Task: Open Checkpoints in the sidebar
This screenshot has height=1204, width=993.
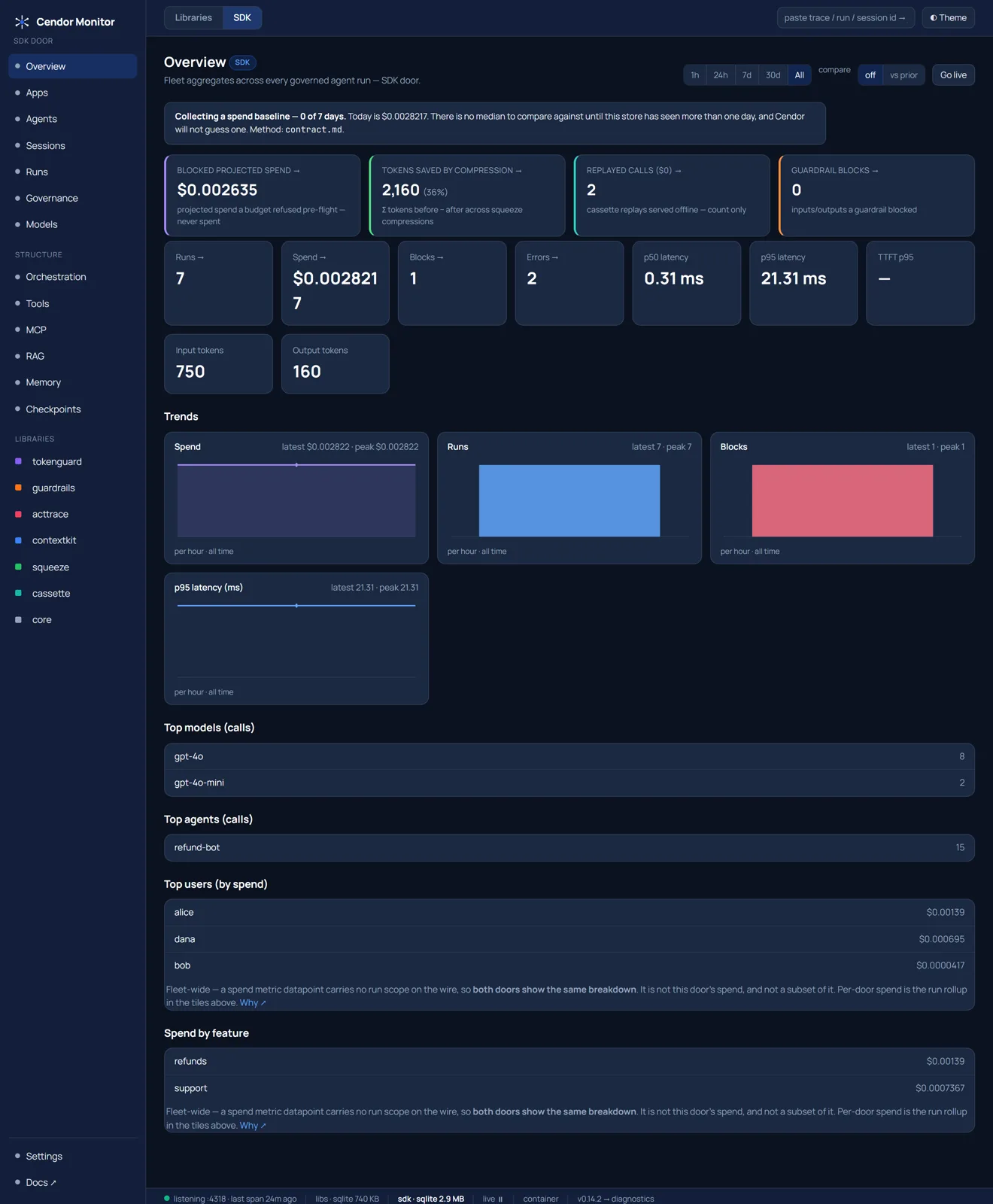Action: (x=72, y=409)
